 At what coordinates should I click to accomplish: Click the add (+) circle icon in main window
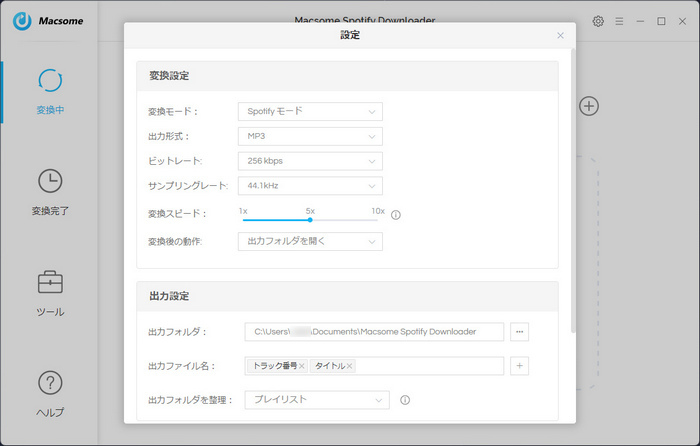click(589, 106)
